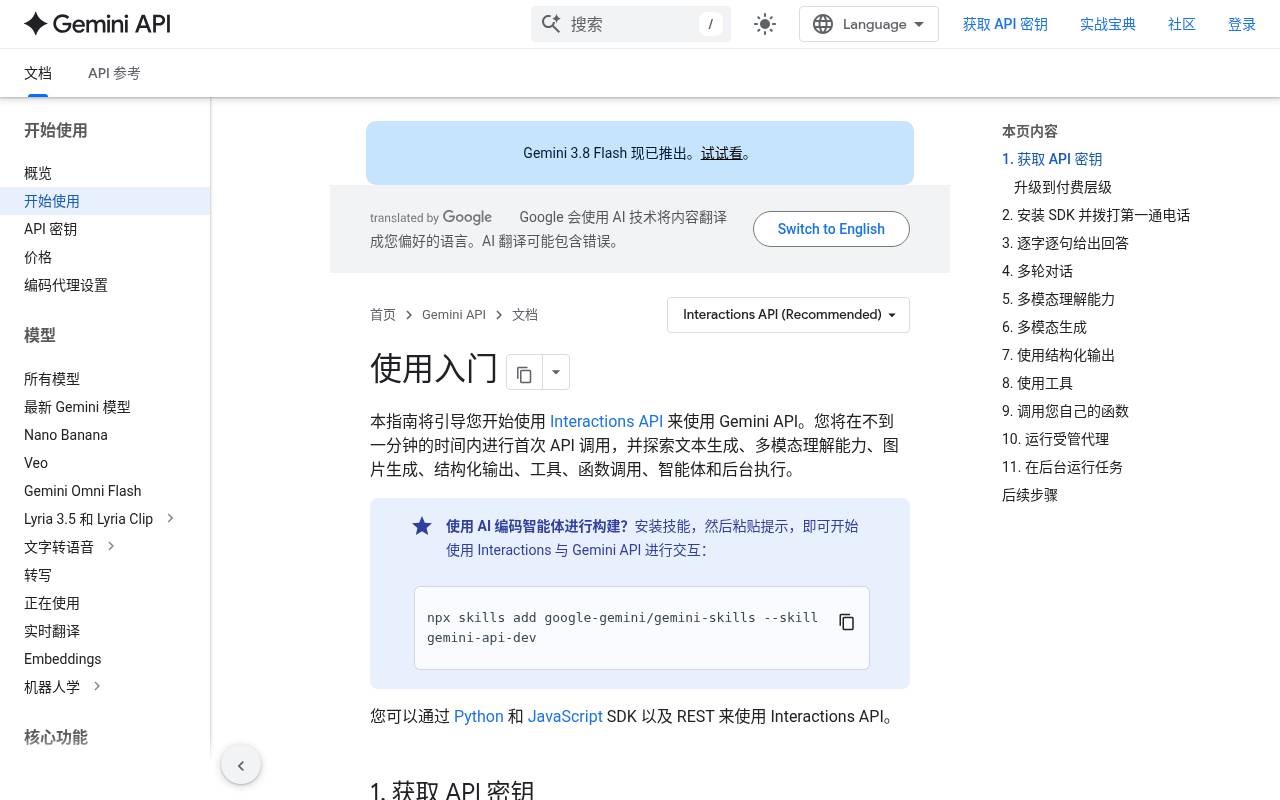The image size is (1280, 800).
Task: Open the Interactions API (Recommended) dropdown
Action: (788, 315)
